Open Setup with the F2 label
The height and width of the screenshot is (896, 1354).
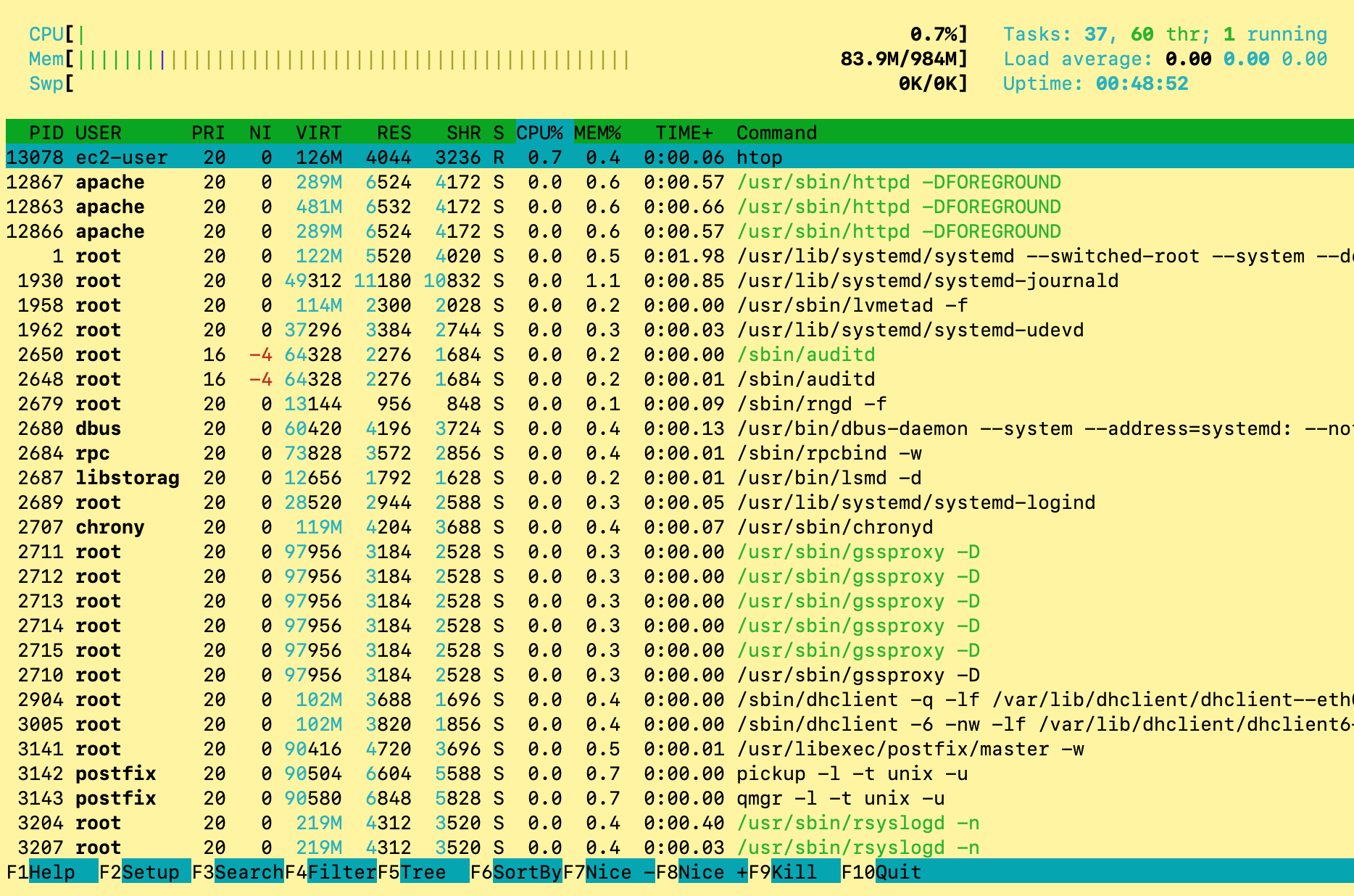click(x=144, y=871)
